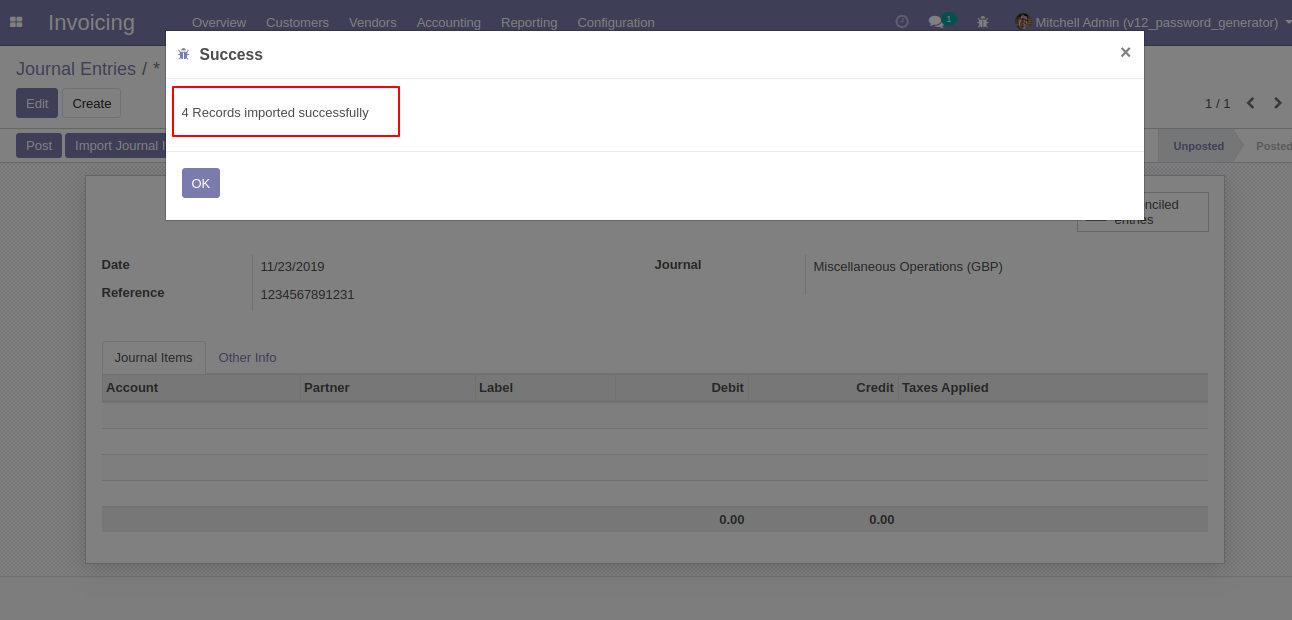Screen dimensions: 1292x620
Task: Sort by the Credit column header
Action: tap(823, 387)
